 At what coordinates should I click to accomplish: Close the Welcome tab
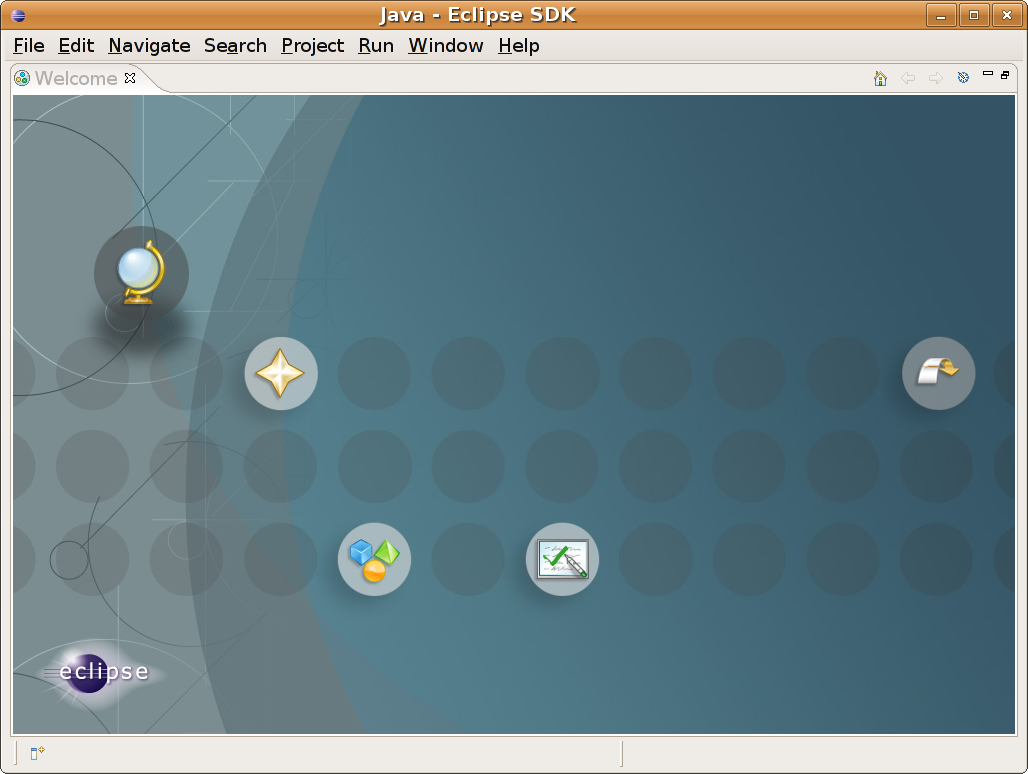(x=130, y=78)
